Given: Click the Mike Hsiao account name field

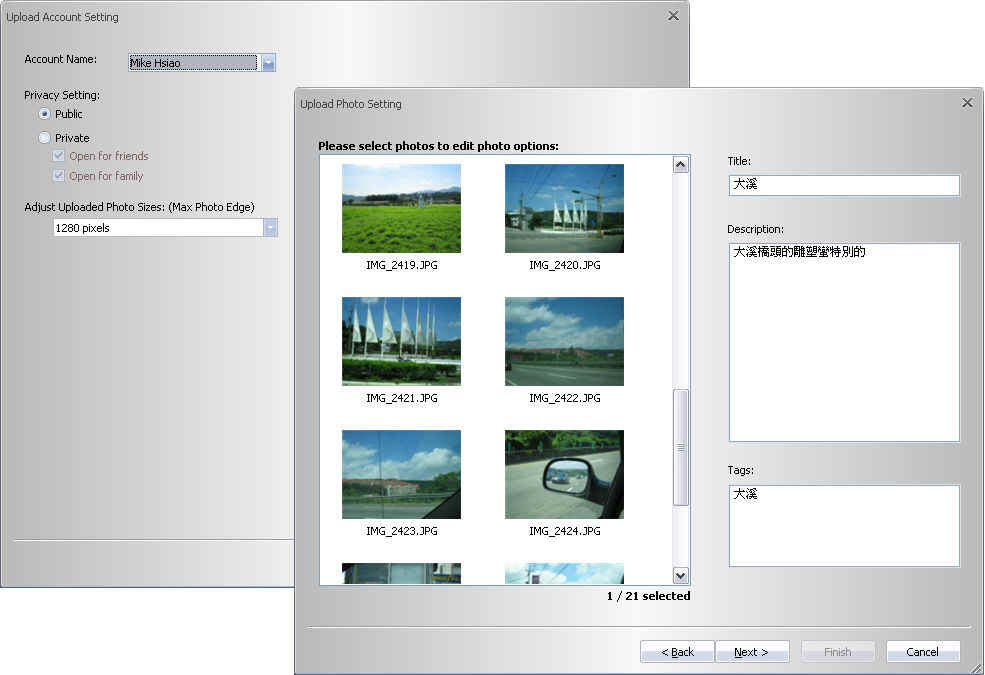Looking at the screenshot, I should pos(193,62).
